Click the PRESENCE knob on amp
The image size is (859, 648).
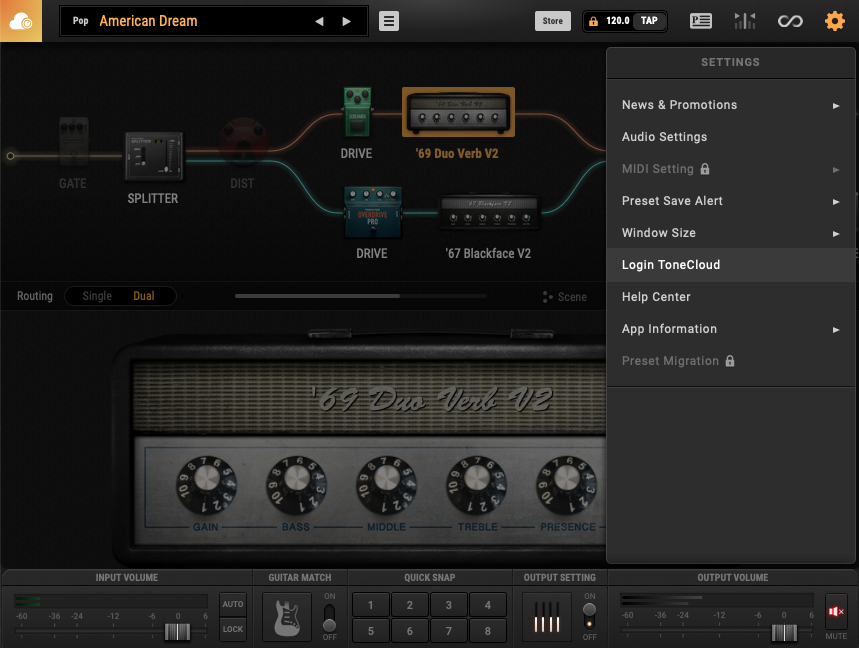coord(566,485)
